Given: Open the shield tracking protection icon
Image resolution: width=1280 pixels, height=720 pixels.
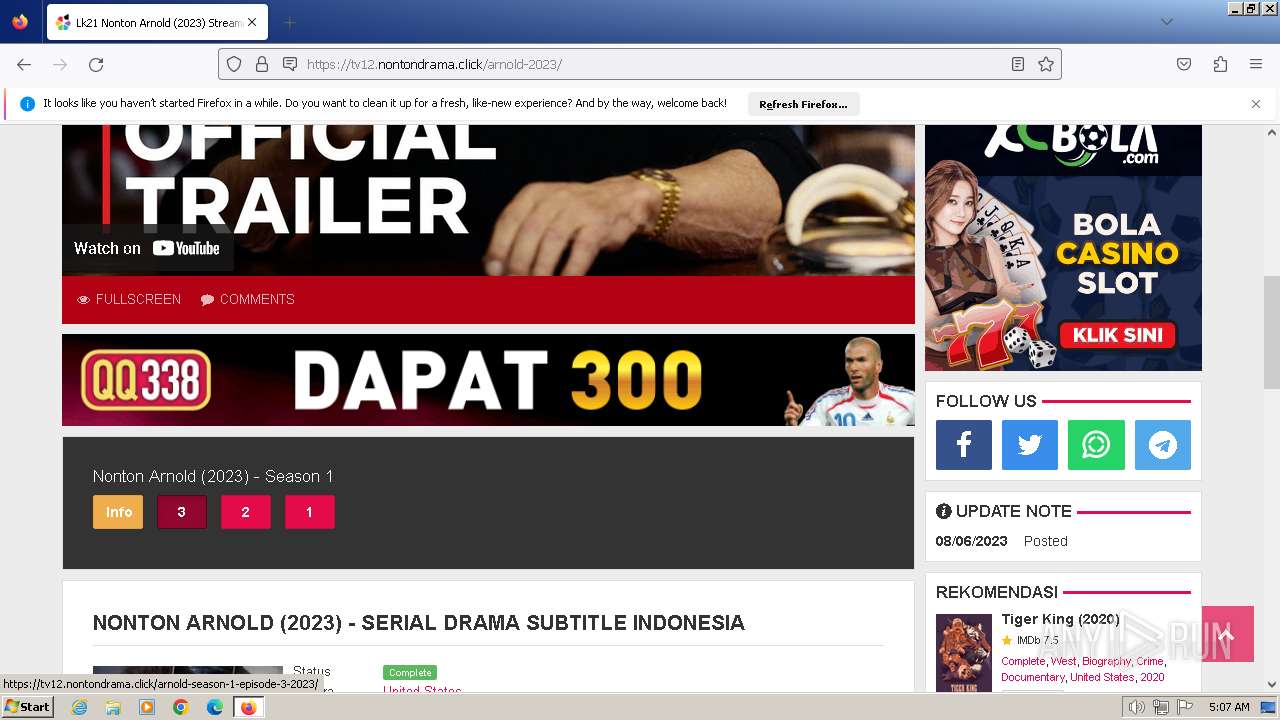Looking at the screenshot, I should 234,64.
